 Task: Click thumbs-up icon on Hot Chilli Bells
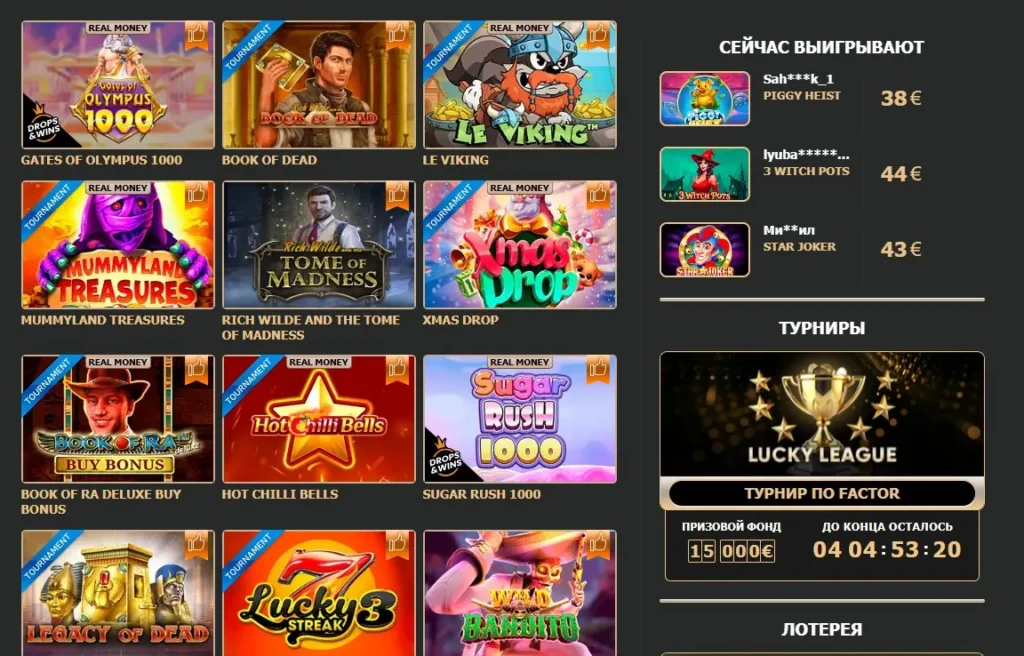pyautogui.click(x=397, y=369)
